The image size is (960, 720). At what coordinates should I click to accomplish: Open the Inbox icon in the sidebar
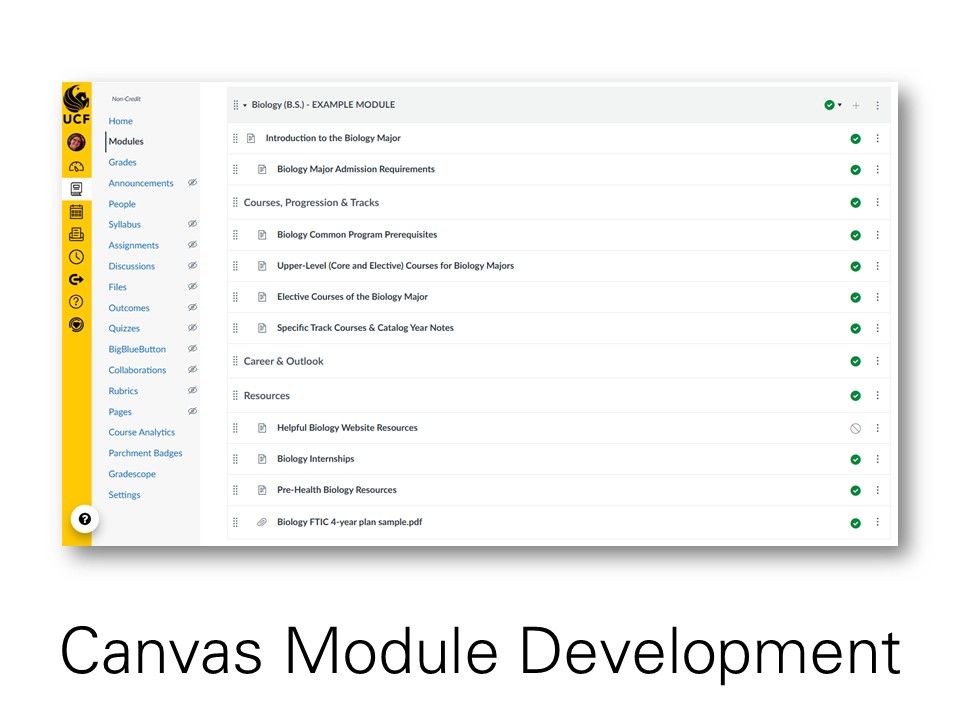[77, 233]
